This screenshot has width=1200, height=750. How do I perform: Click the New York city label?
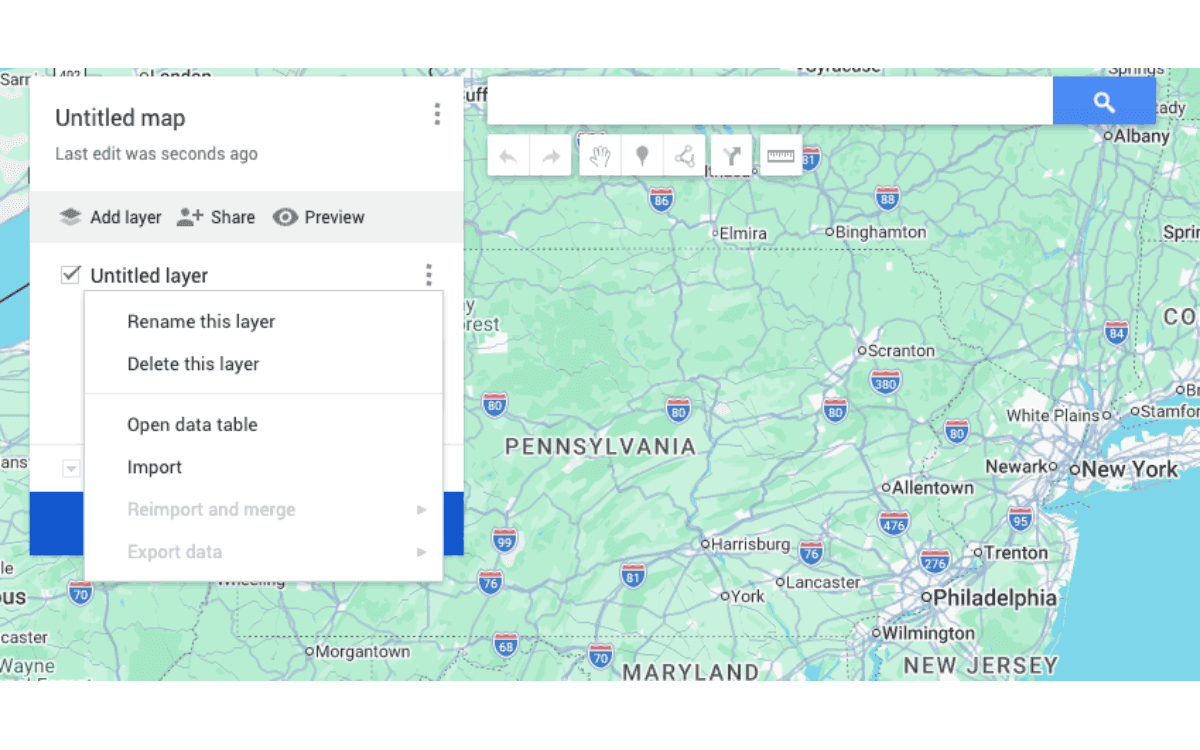pos(1130,469)
